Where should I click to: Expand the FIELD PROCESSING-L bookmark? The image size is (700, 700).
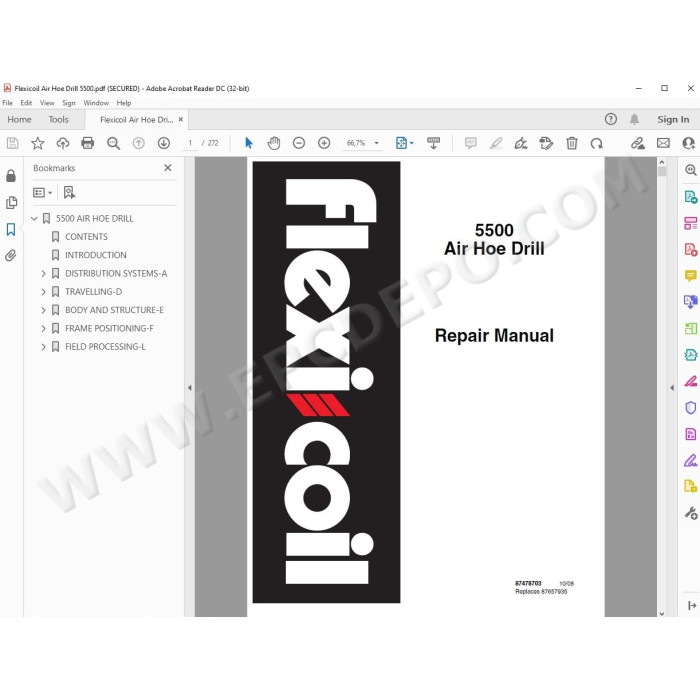[43, 346]
